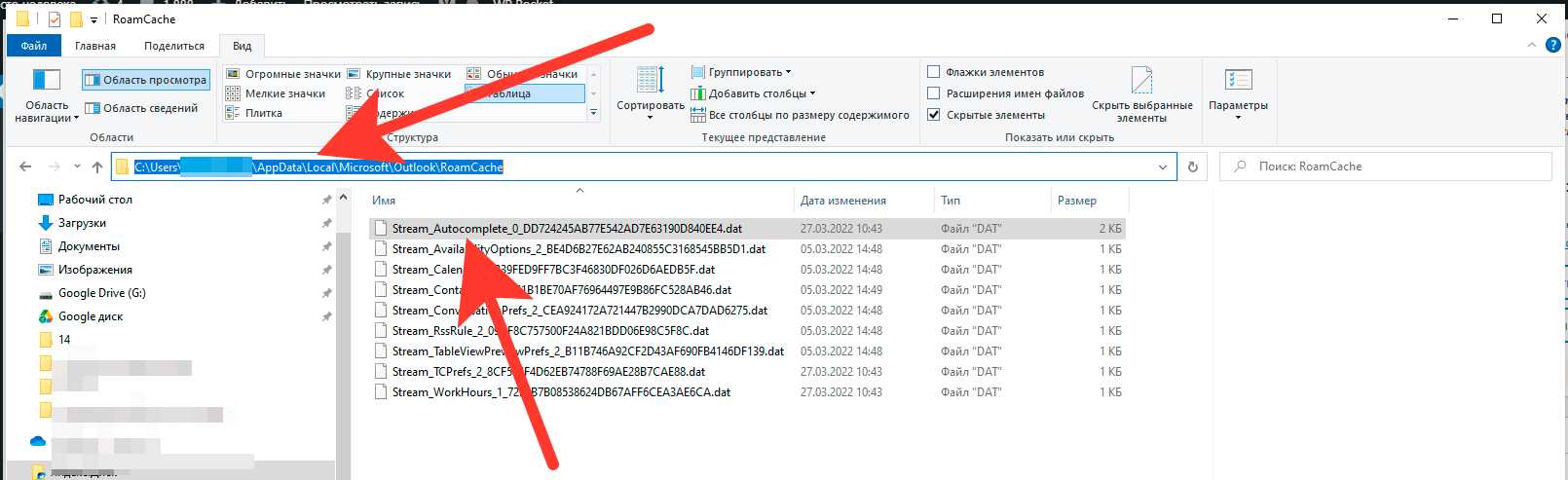The image size is (1568, 480).
Task: Open Документы in navigation pane
Action: (89, 246)
